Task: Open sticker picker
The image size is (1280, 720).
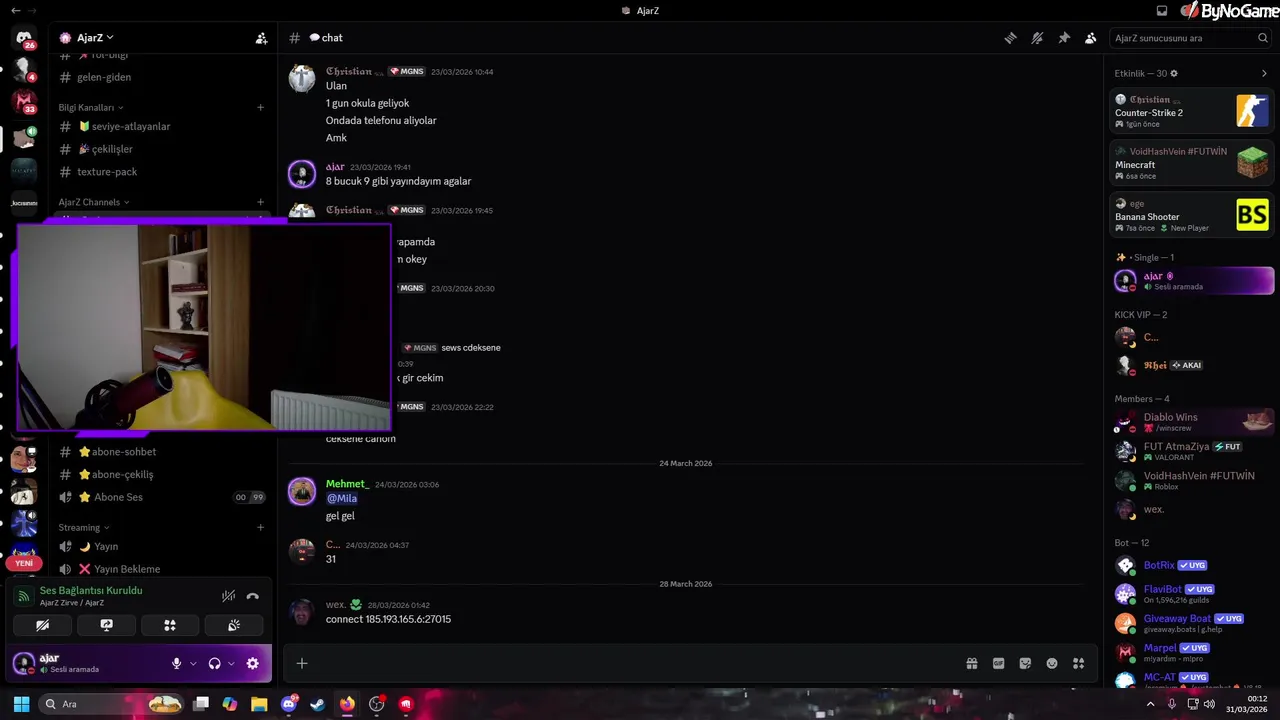Action: (x=1025, y=663)
